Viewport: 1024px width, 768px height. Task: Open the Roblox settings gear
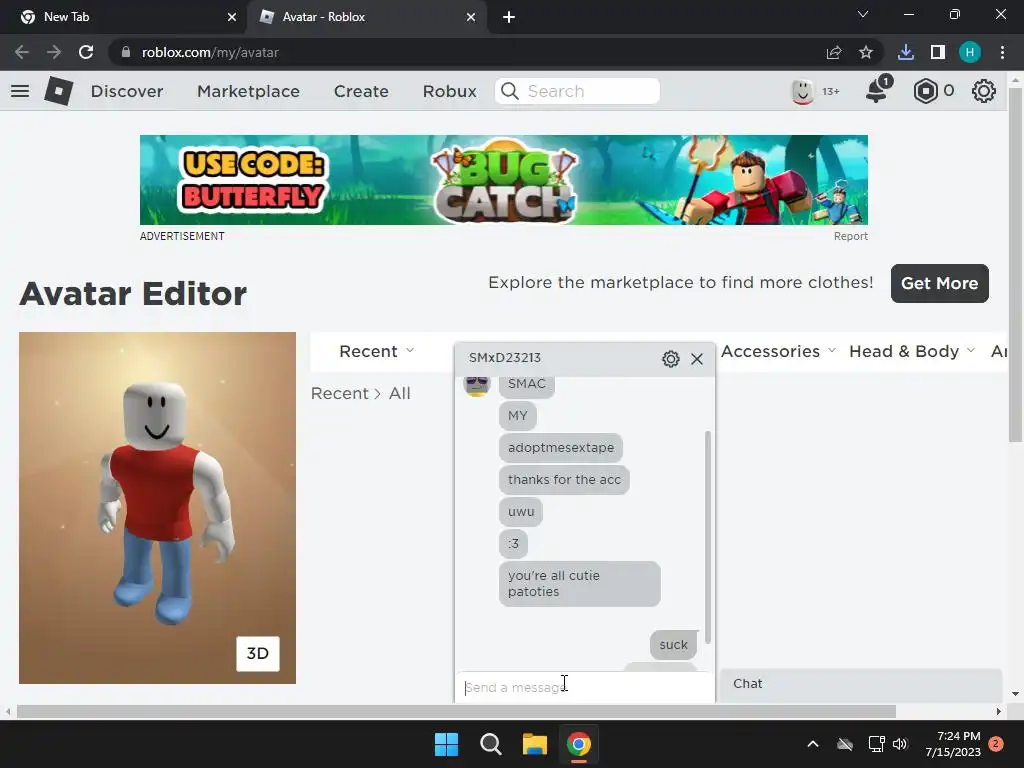(x=984, y=91)
